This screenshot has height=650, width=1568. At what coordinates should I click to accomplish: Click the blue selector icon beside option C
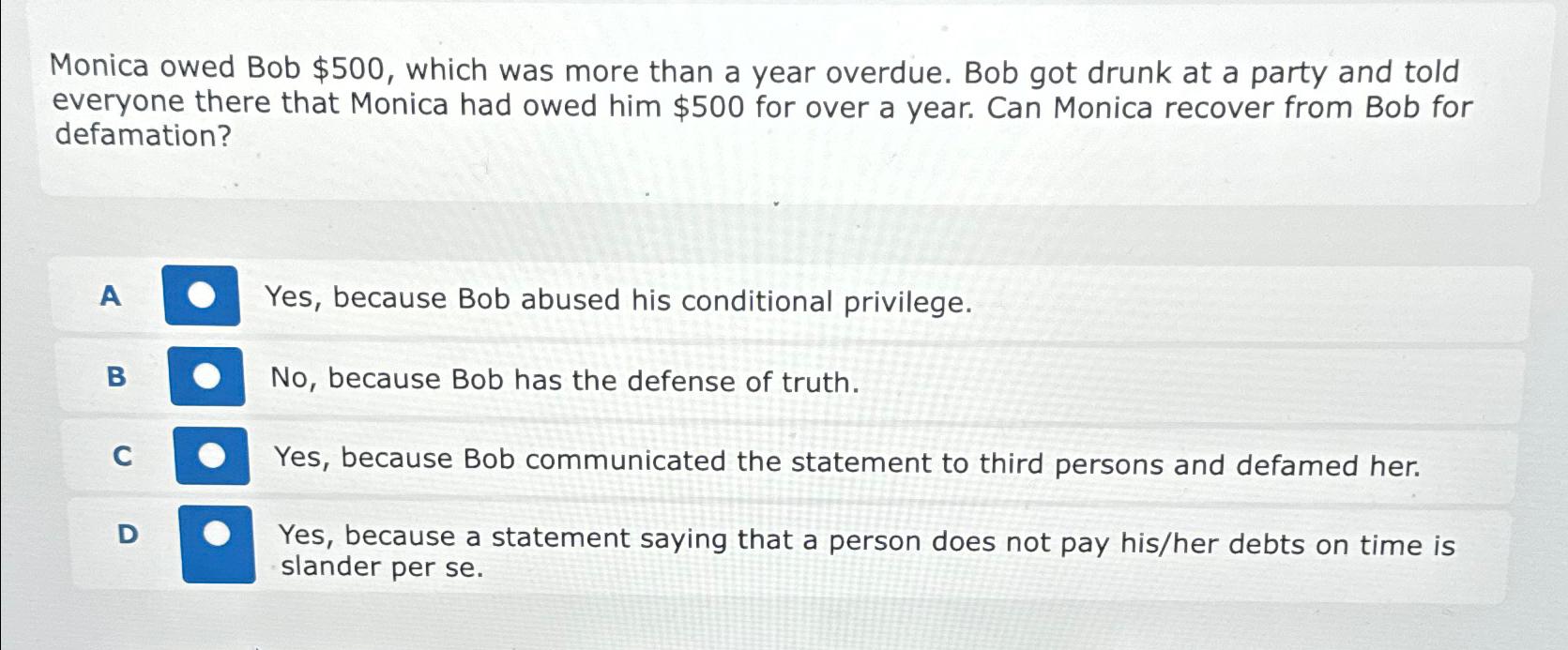click(214, 456)
